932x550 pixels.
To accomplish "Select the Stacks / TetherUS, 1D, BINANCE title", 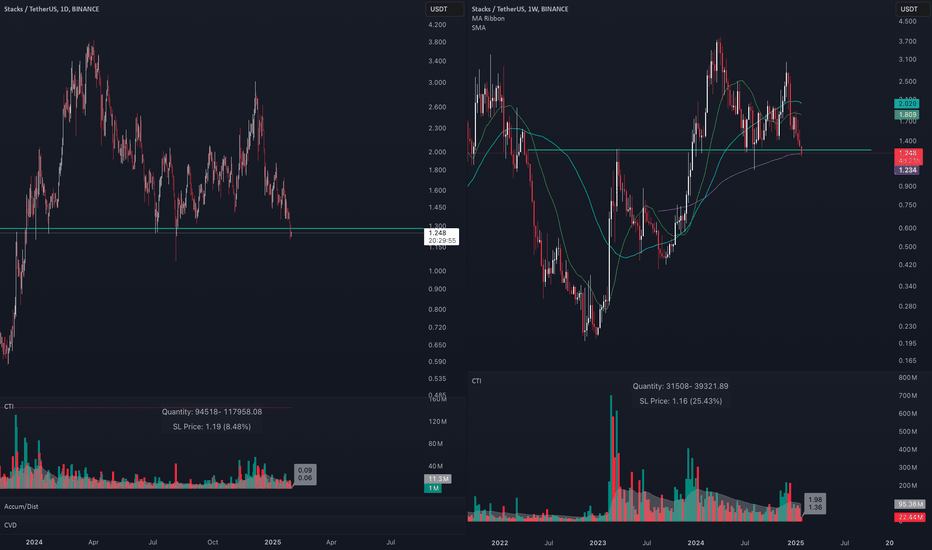I will click(x=52, y=9).
